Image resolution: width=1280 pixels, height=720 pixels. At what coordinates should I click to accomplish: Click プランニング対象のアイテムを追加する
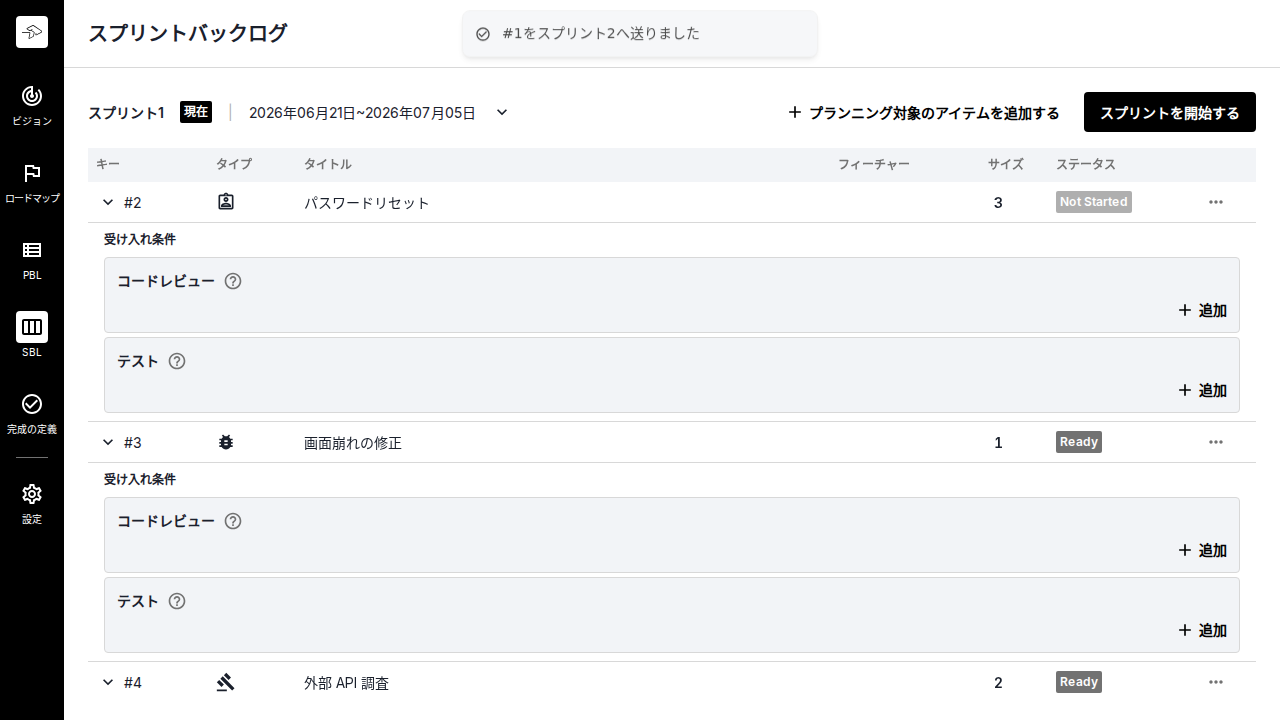(x=923, y=113)
